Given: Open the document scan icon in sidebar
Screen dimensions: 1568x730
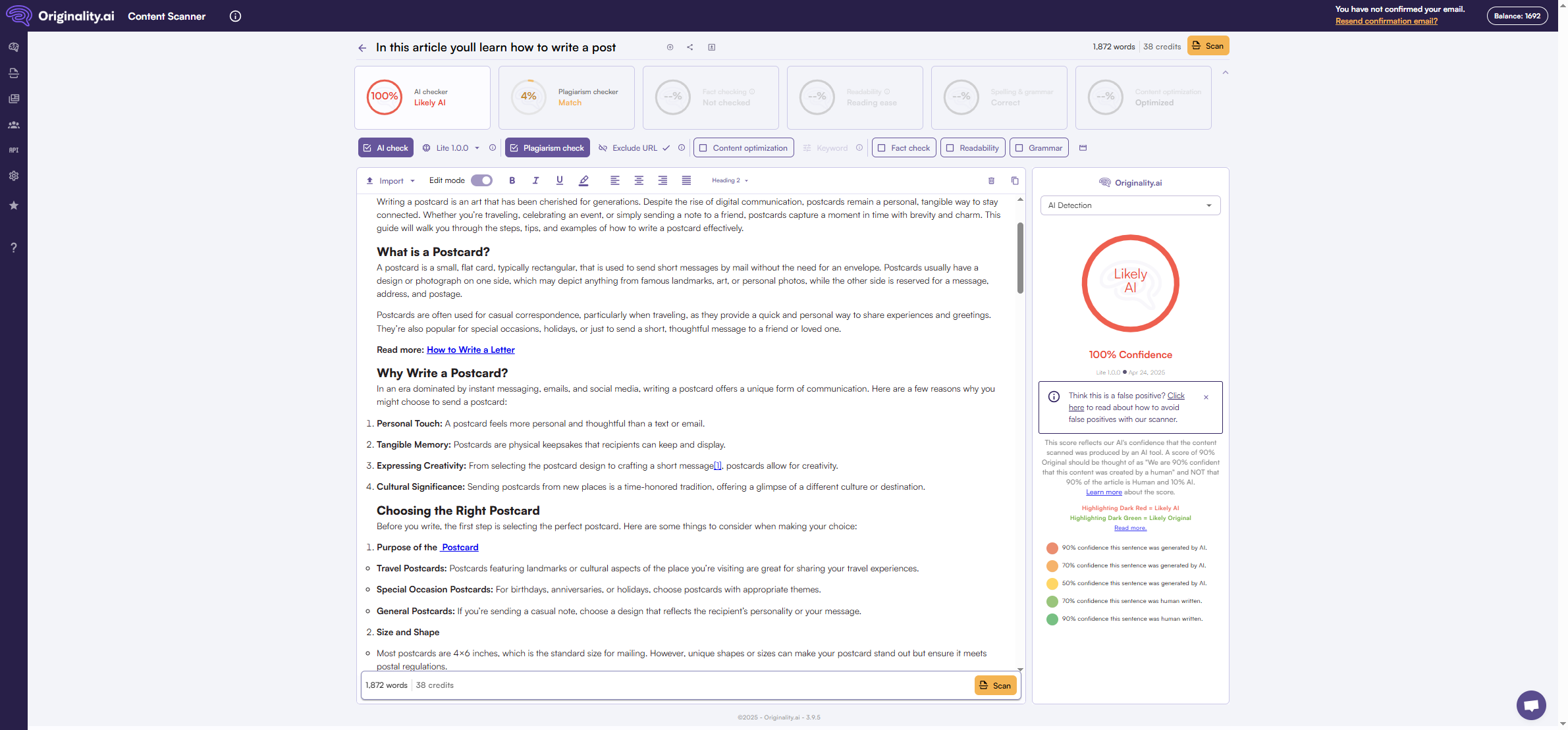Looking at the screenshot, I should (14, 73).
